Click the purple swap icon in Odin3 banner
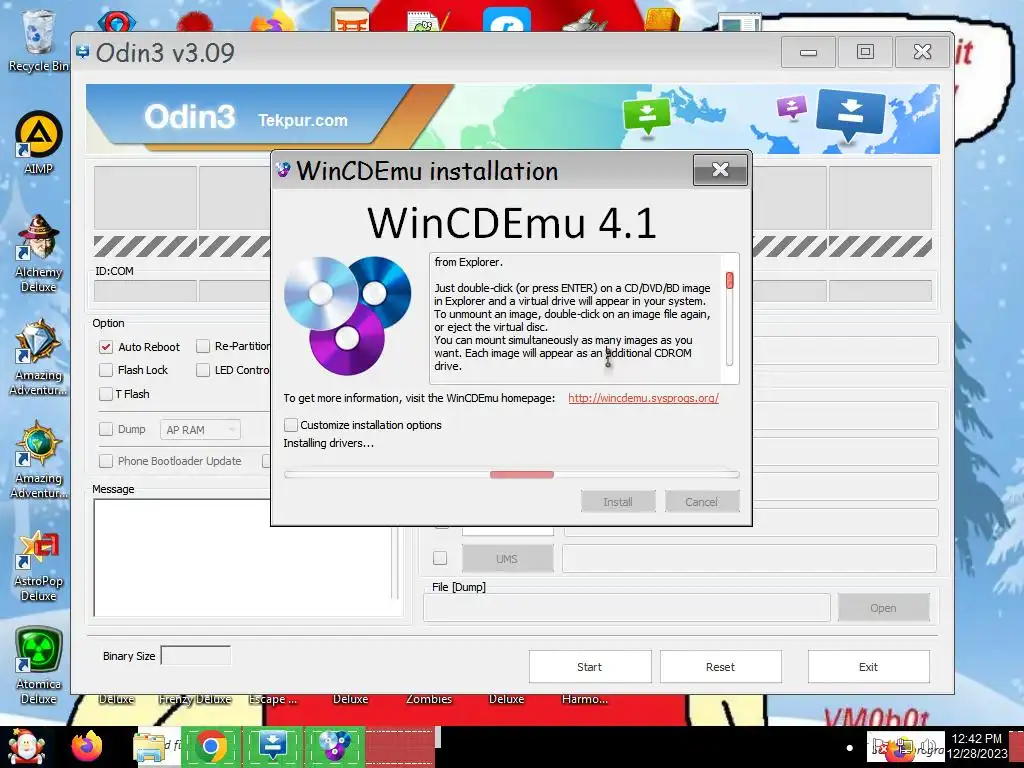 [792, 107]
